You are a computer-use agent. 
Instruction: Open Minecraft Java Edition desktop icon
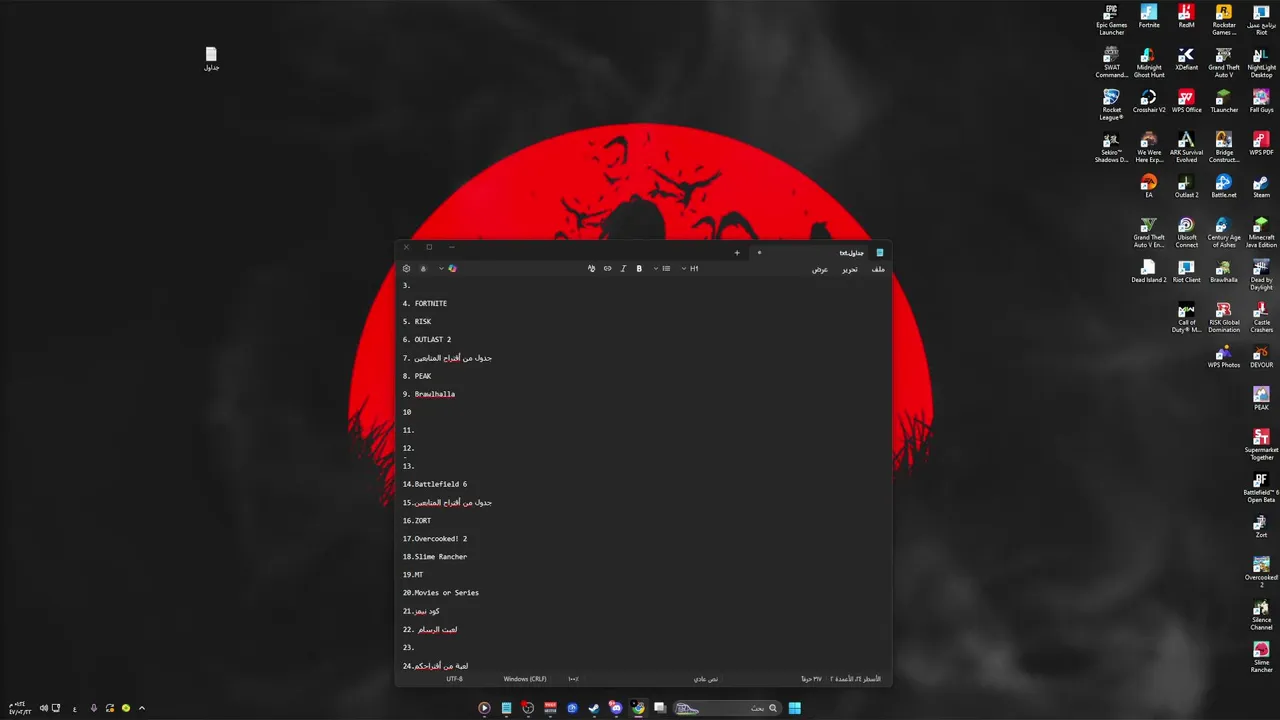(x=1261, y=233)
